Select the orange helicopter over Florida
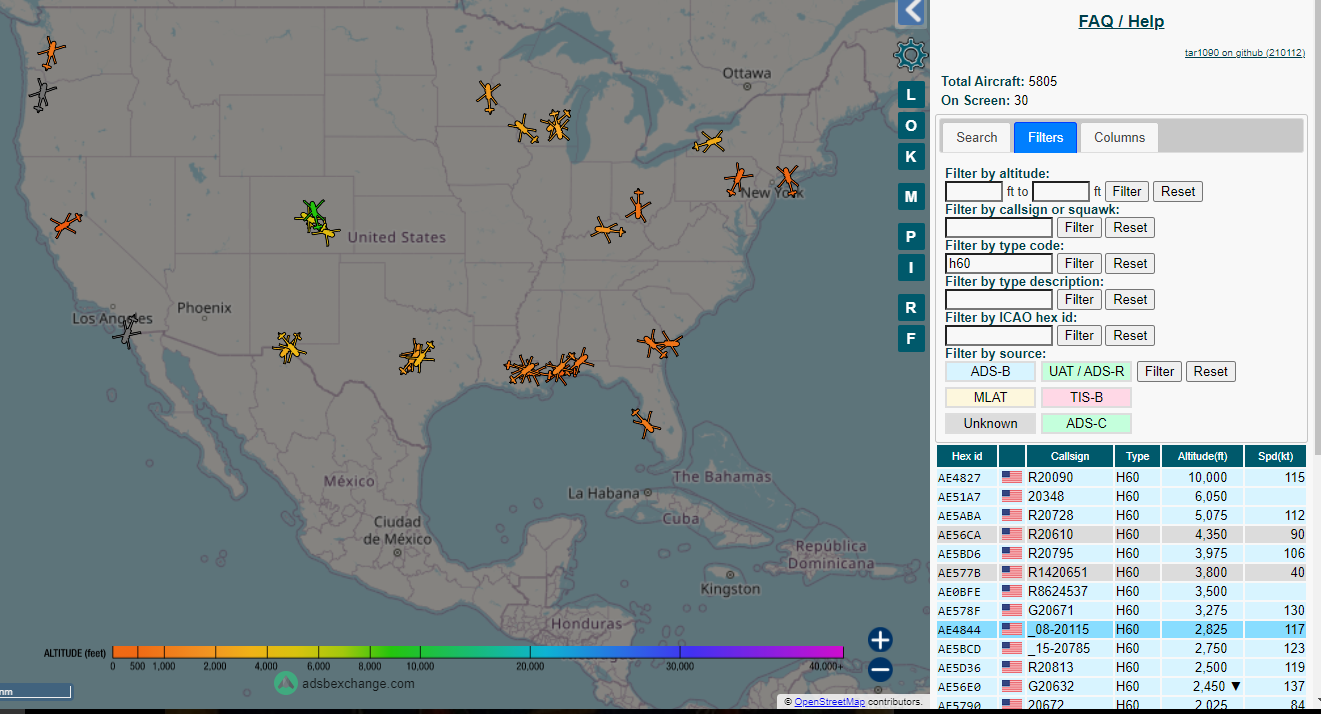Screen dimensions: 1321x714 click(646, 422)
